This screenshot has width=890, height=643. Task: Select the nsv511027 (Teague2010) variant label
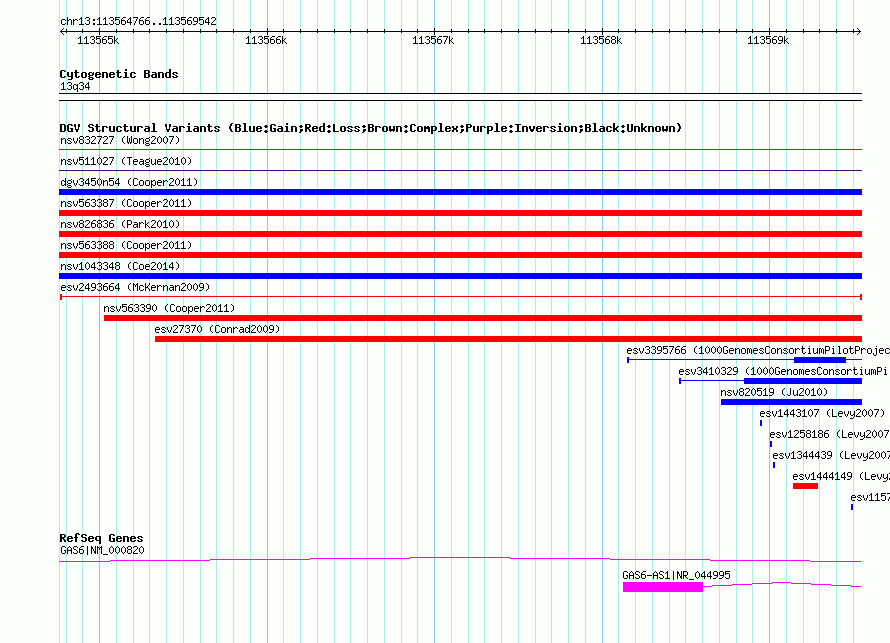(x=126, y=161)
